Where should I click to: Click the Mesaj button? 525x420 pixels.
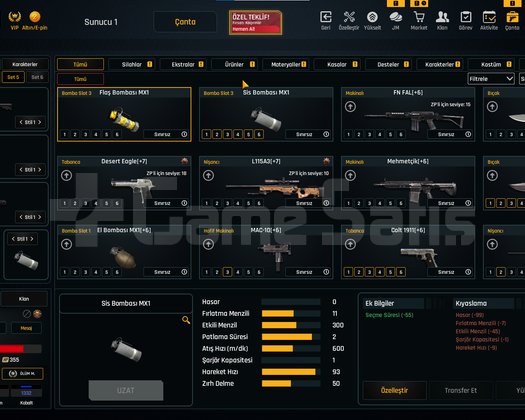26,328
